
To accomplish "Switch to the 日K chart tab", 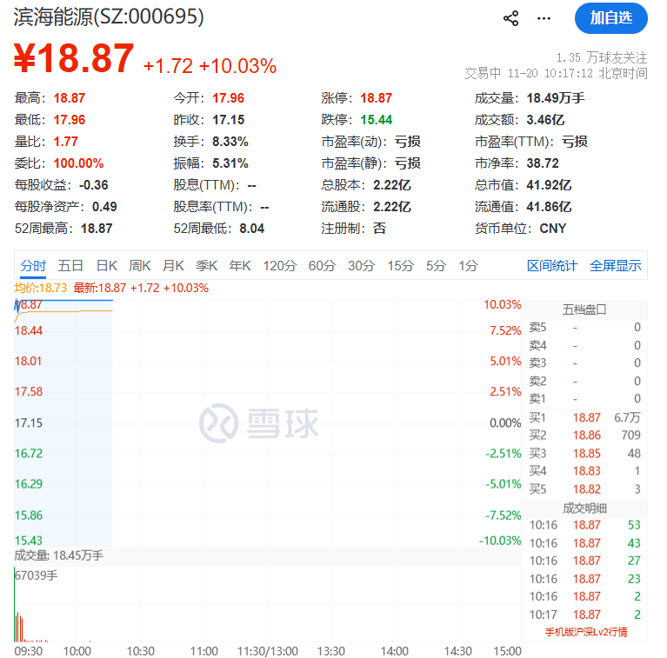I will pyautogui.click(x=107, y=265).
